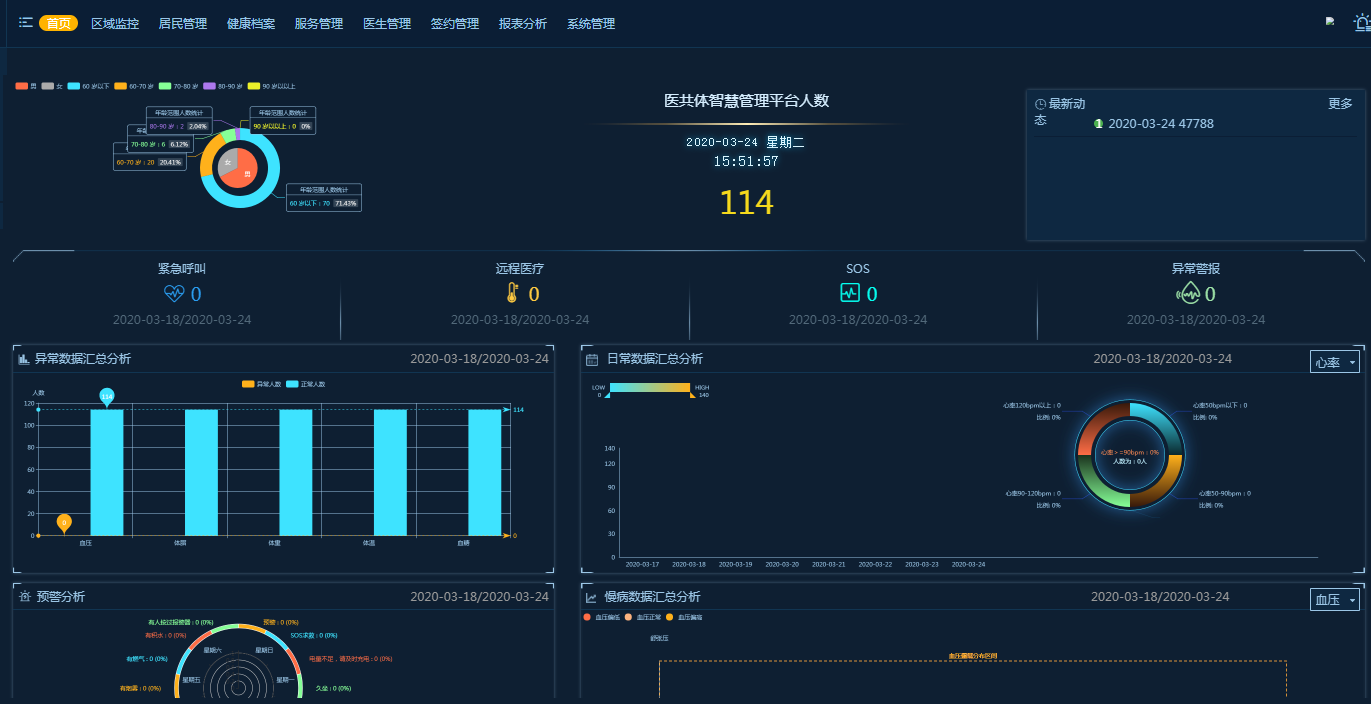1371x704 pixels.
Task: Click the red 男 pie slice
Action: (x=245, y=172)
